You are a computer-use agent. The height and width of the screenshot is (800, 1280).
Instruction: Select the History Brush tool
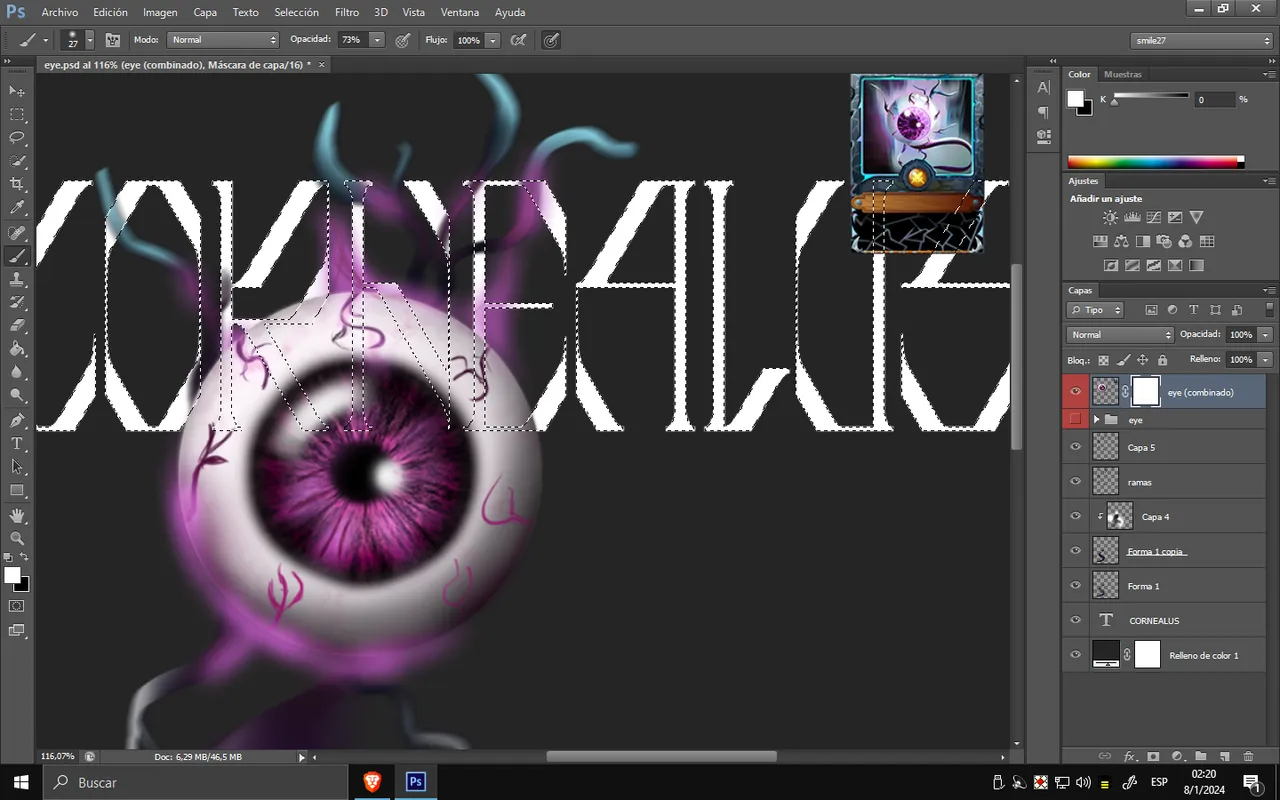[17, 303]
